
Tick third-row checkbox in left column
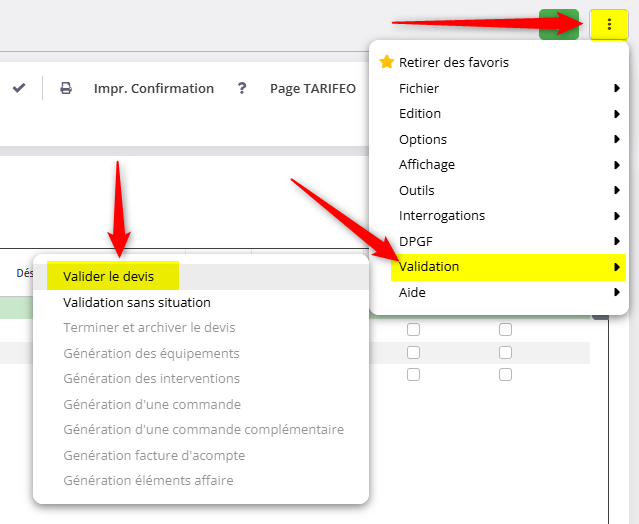(x=413, y=374)
